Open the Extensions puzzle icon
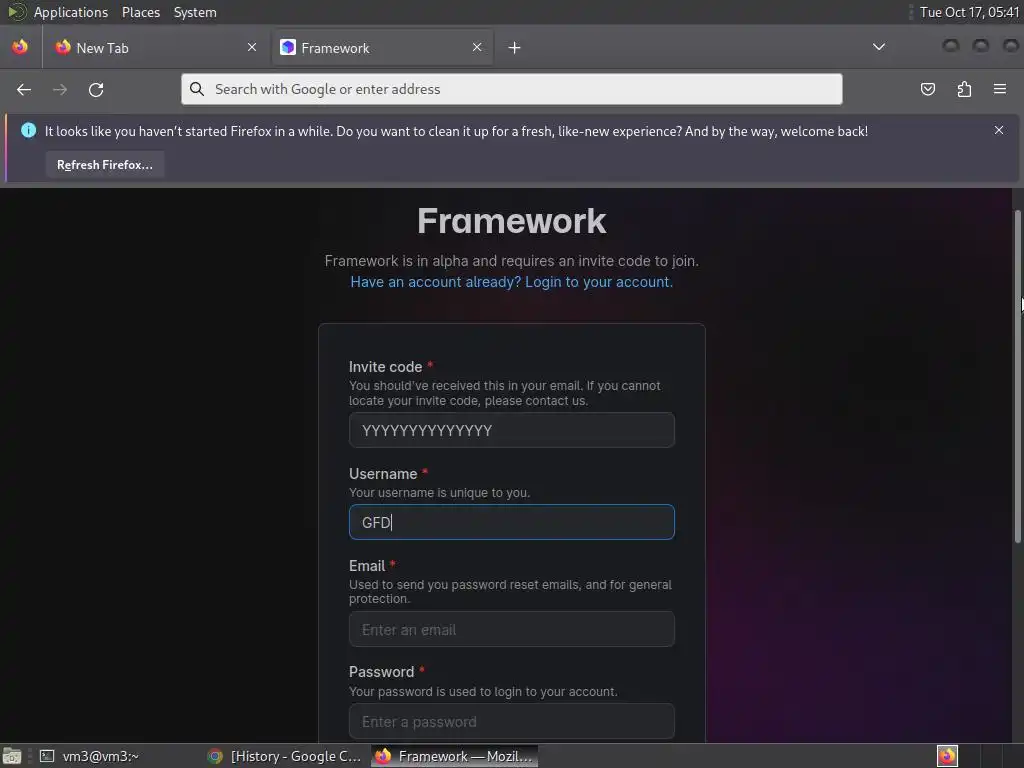Image resolution: width=1024 pixels, height=768 pixels. (964, 89)
